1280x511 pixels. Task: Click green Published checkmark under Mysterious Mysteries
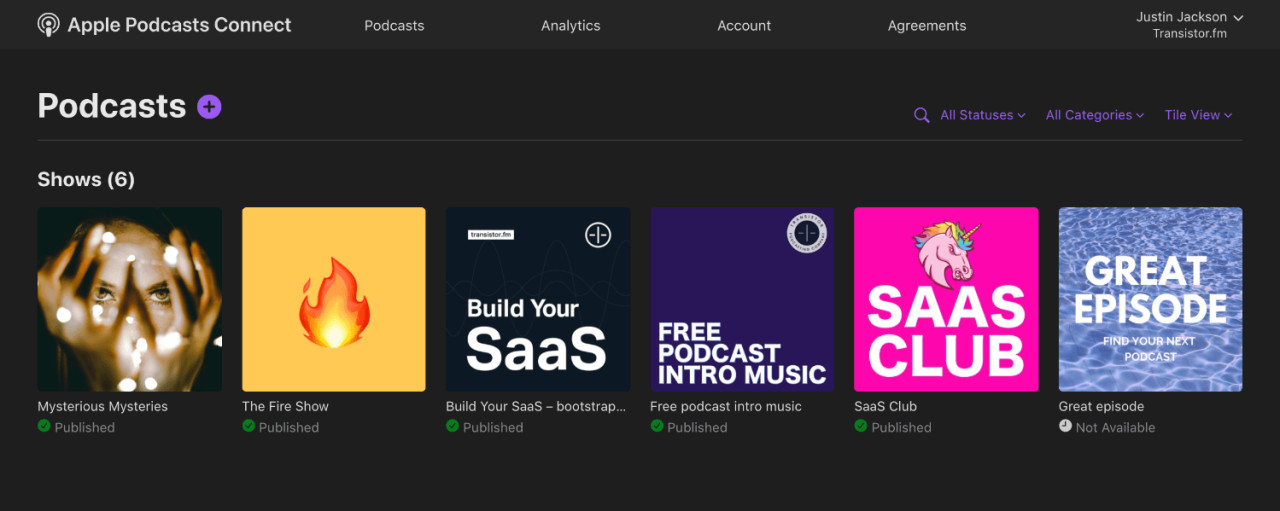pos(44,426)
